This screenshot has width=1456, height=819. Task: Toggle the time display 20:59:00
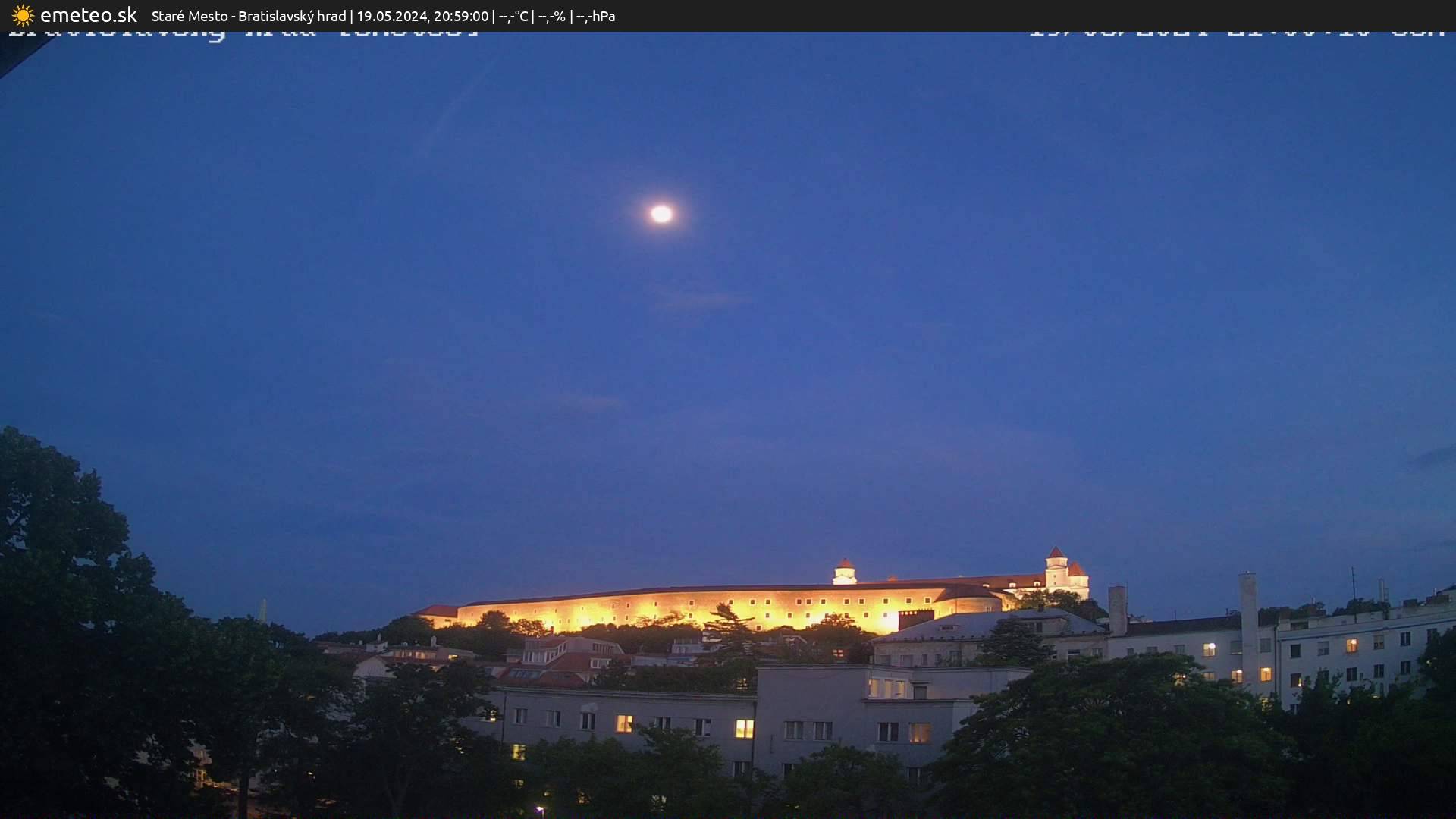(x=463, y=15)
